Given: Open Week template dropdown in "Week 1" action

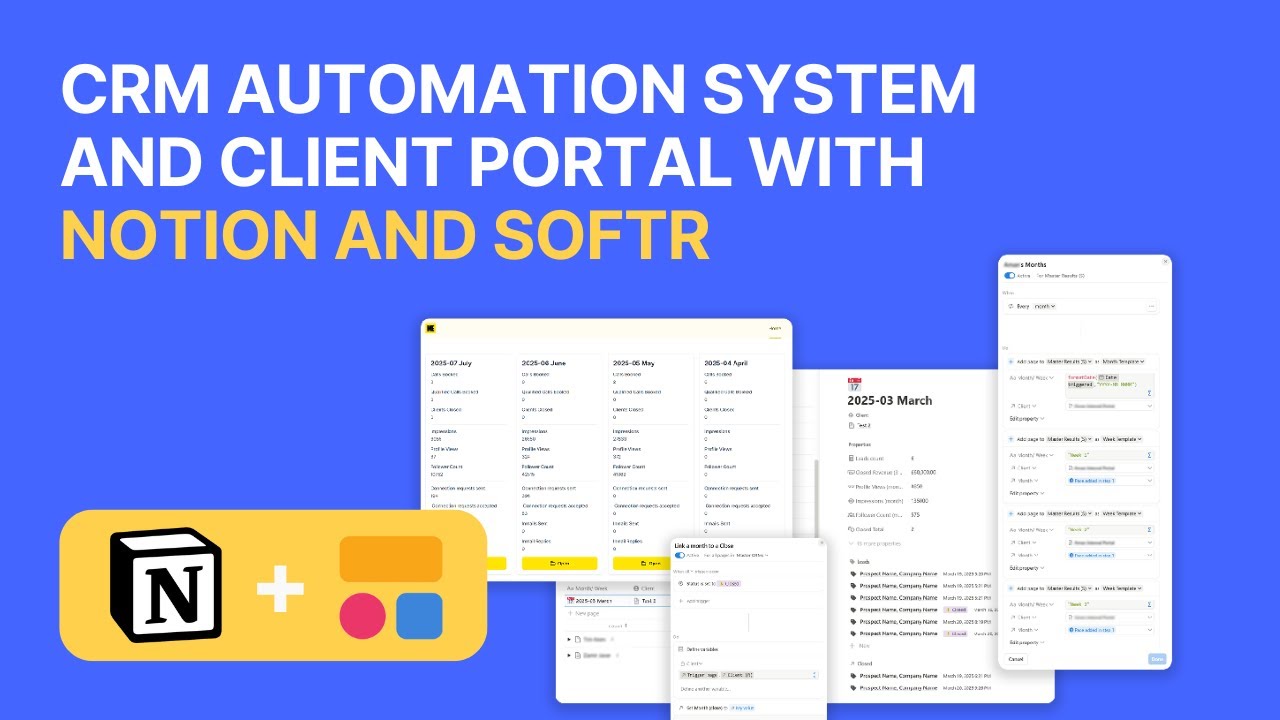Looking at the screenshot, I should click(x=1122, y=439).
